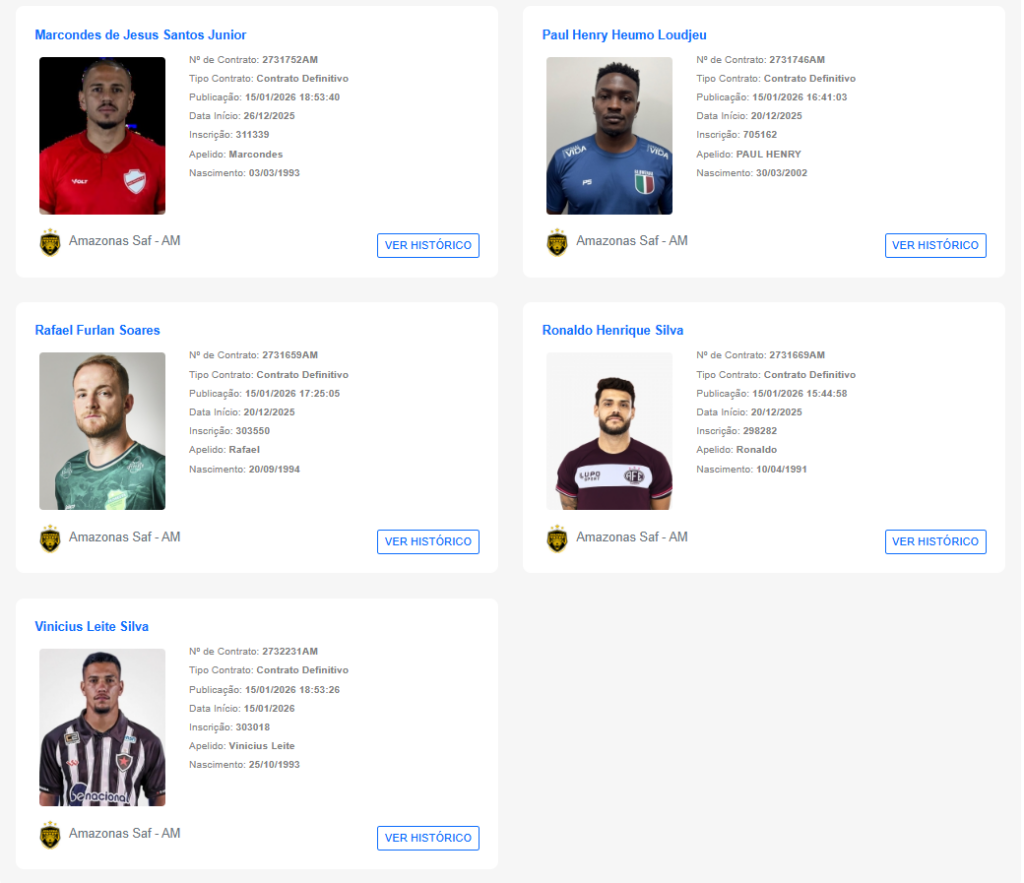Click player photo in Marcondes card

(x=102, y=136)
